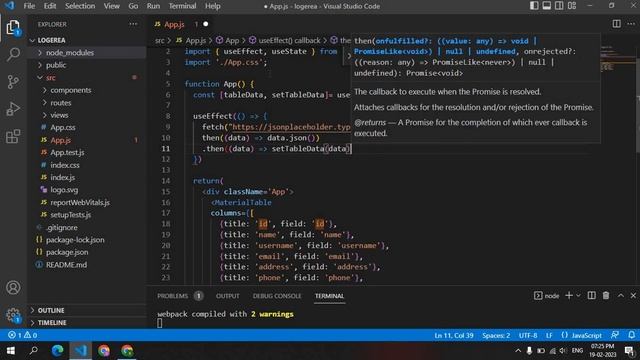Toggle bottom panel layout icon
640x360 pixels.
click(547, 6)
